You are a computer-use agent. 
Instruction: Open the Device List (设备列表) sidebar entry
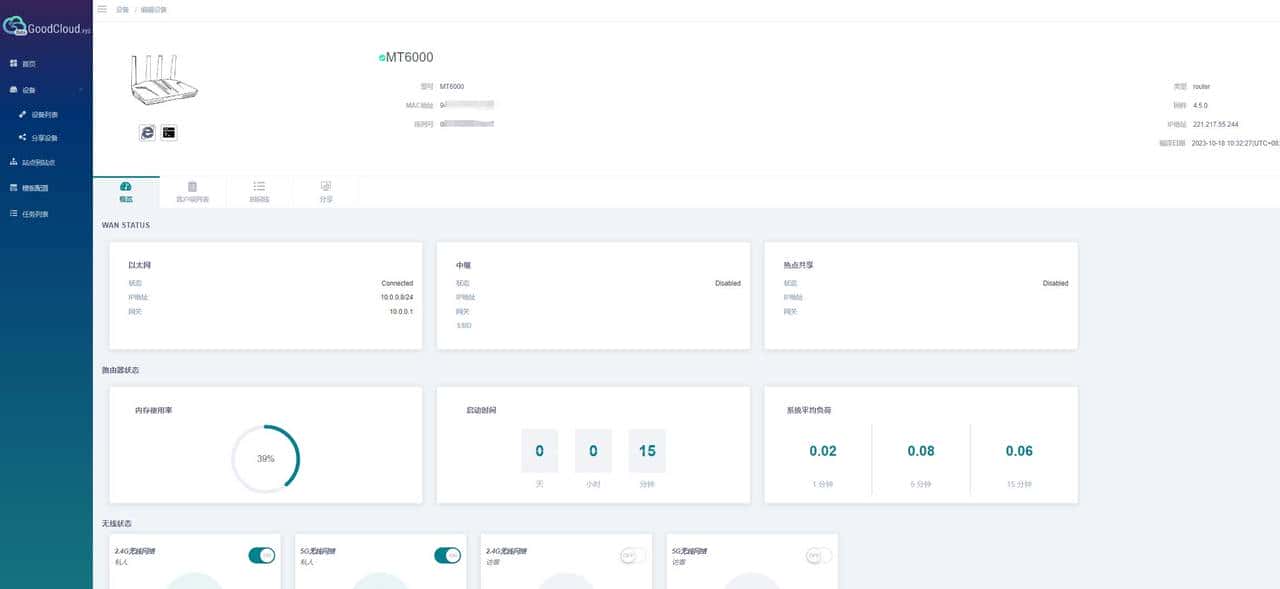point(44,114)
